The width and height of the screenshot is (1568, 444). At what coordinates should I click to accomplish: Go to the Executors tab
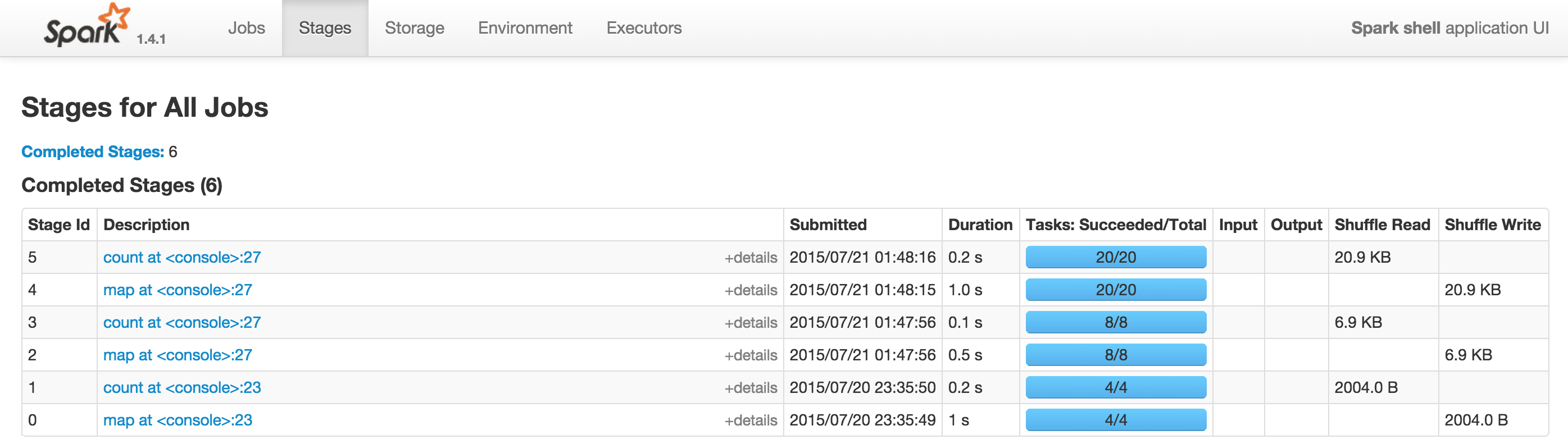tap(643, 28)
